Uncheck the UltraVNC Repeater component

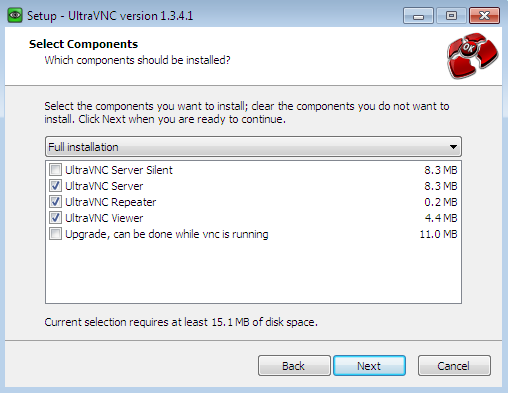click(x=55, y=202)
